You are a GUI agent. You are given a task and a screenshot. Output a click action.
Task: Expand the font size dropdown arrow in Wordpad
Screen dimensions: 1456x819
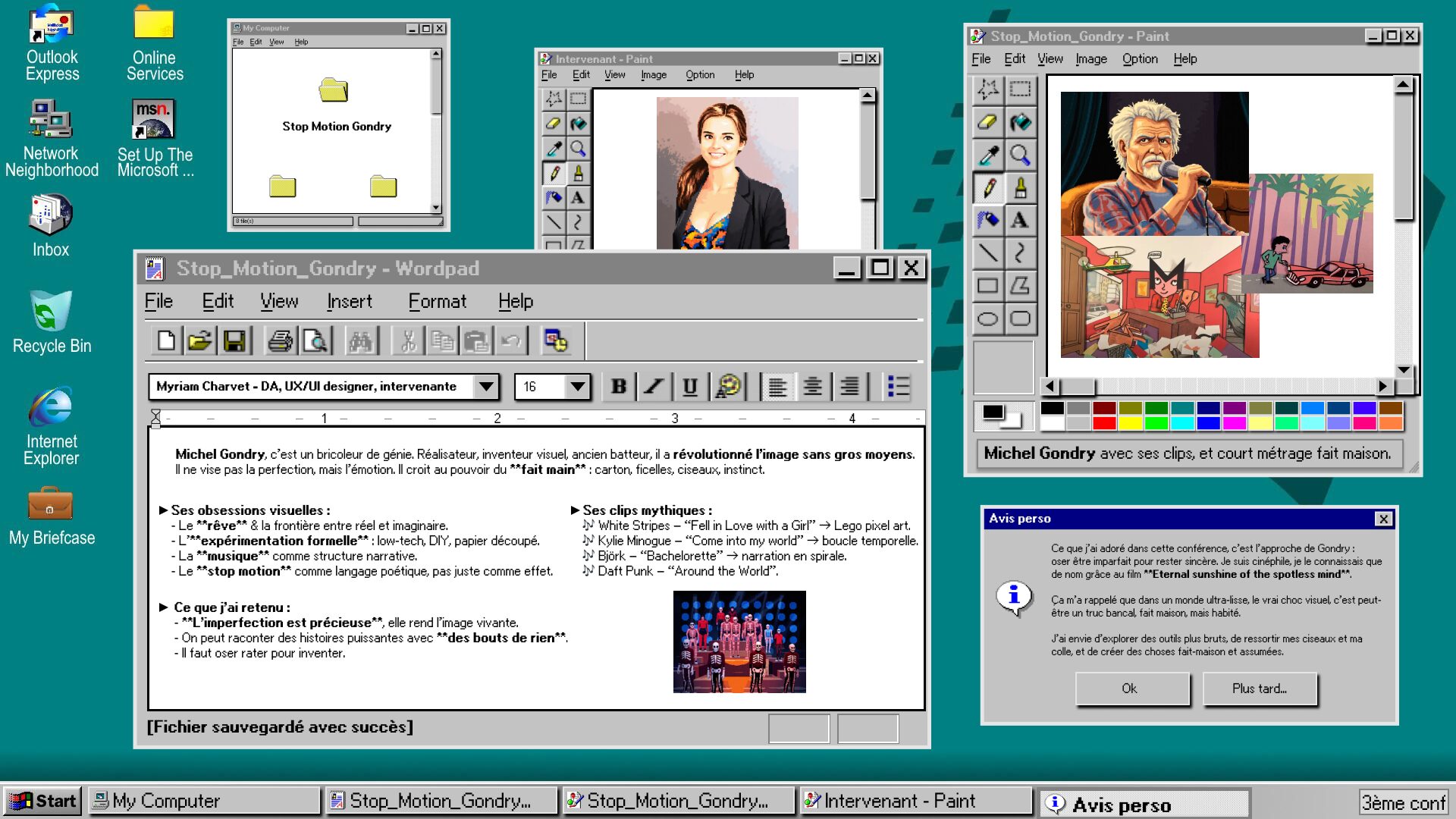pos(577,387)
